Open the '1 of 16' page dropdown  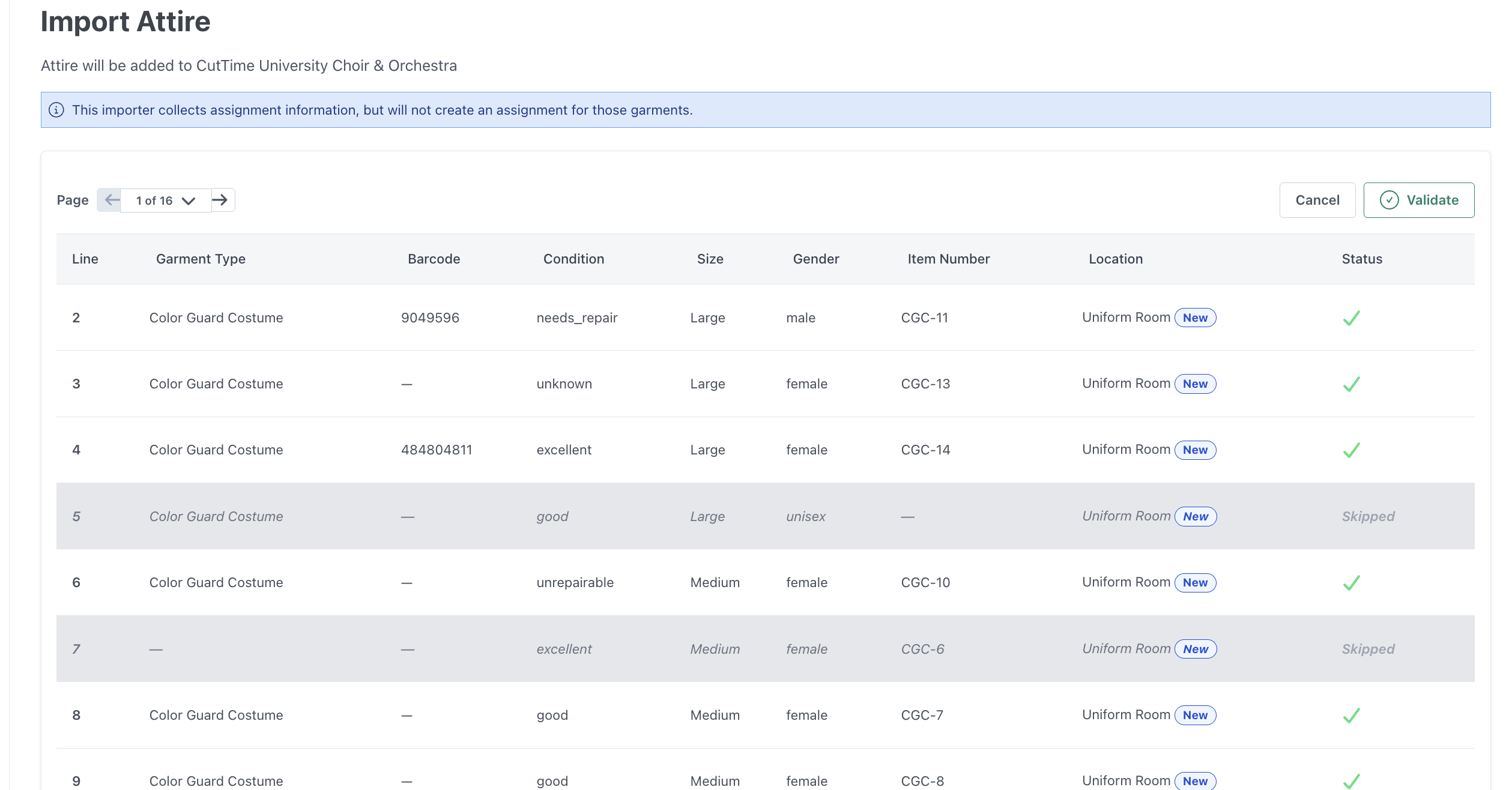165,201
